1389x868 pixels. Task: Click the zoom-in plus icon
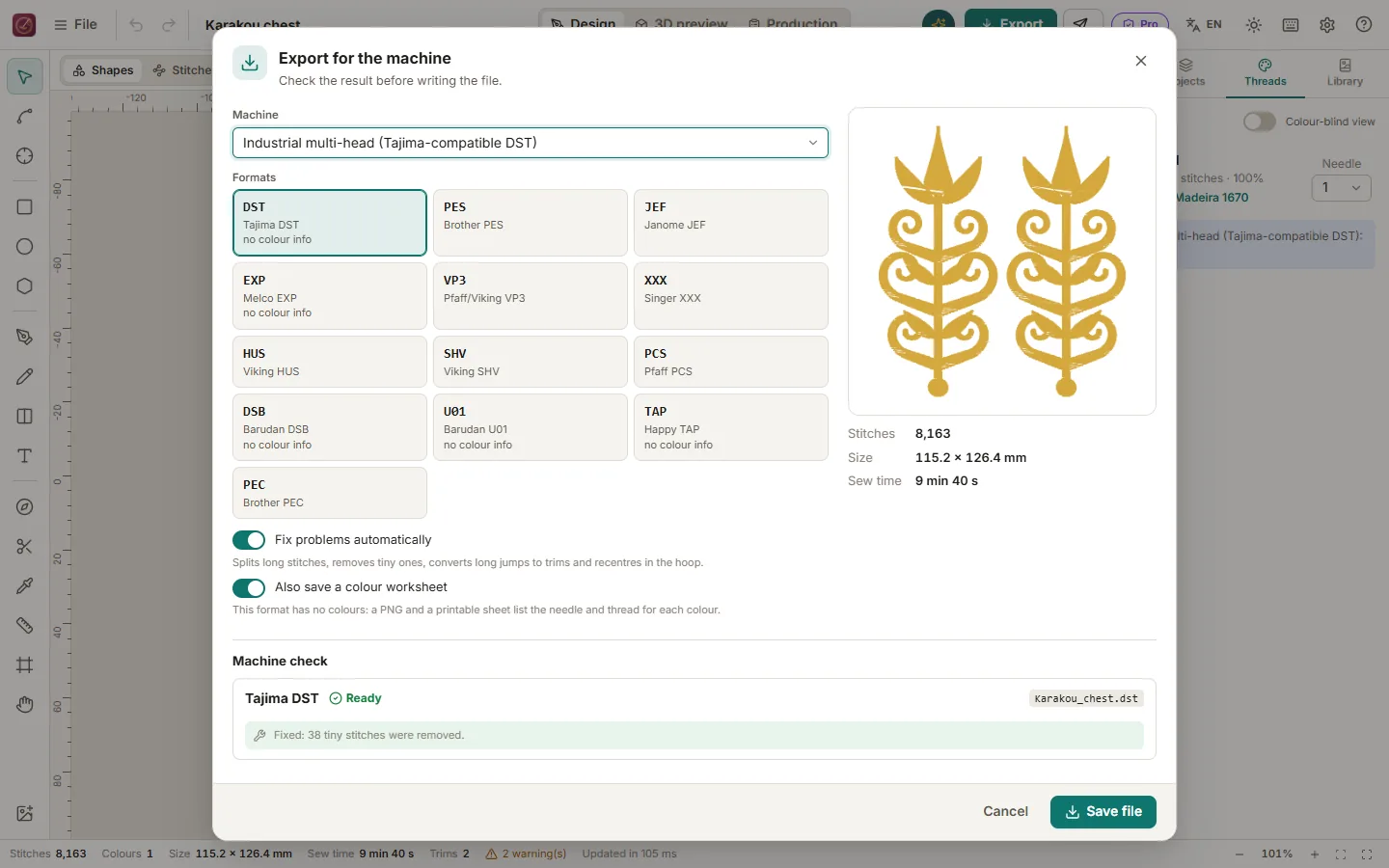pyautogui.click(x=1315, y=854)
